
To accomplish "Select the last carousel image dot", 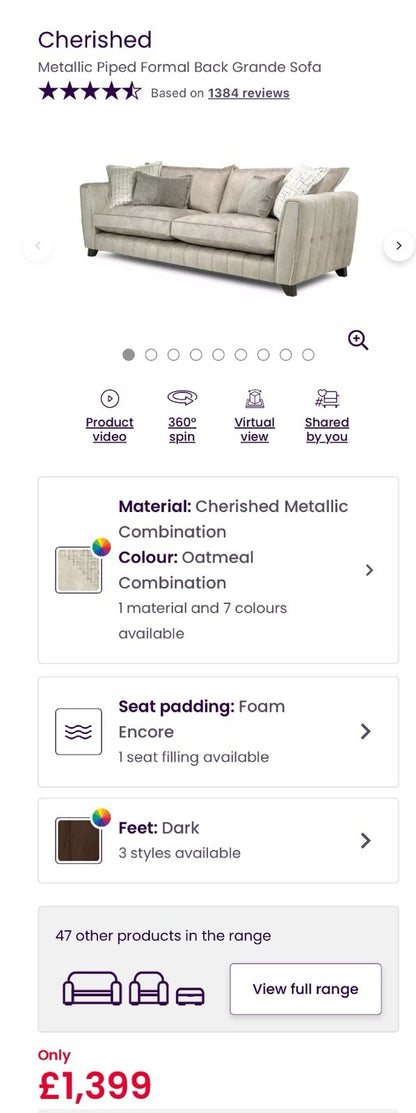I will 308,355.
